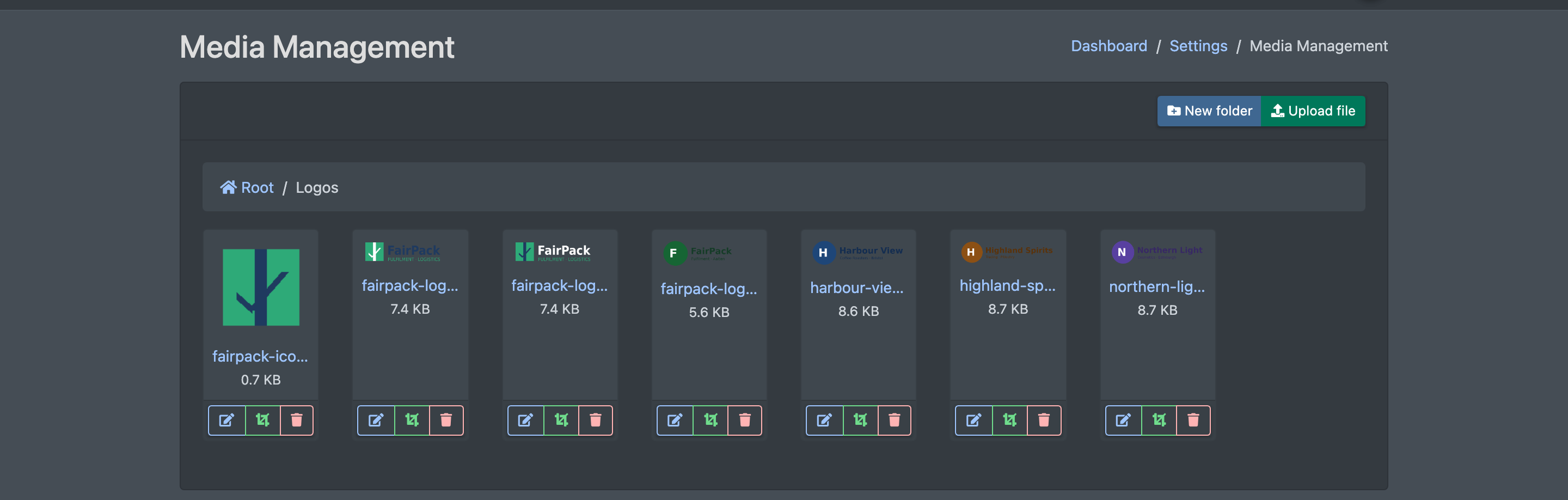Open the highland-sp... file name link
The image size is (1568, 500).
(x=1007, y=285)
